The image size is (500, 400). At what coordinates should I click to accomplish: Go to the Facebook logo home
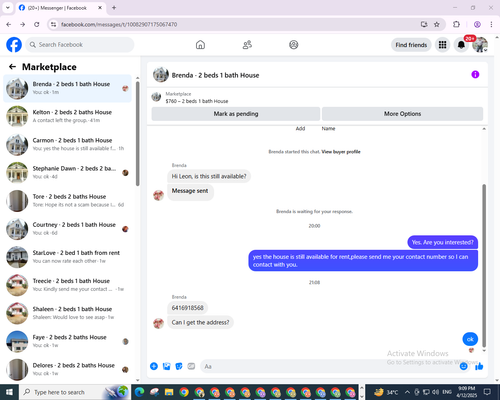click(14, 45)
